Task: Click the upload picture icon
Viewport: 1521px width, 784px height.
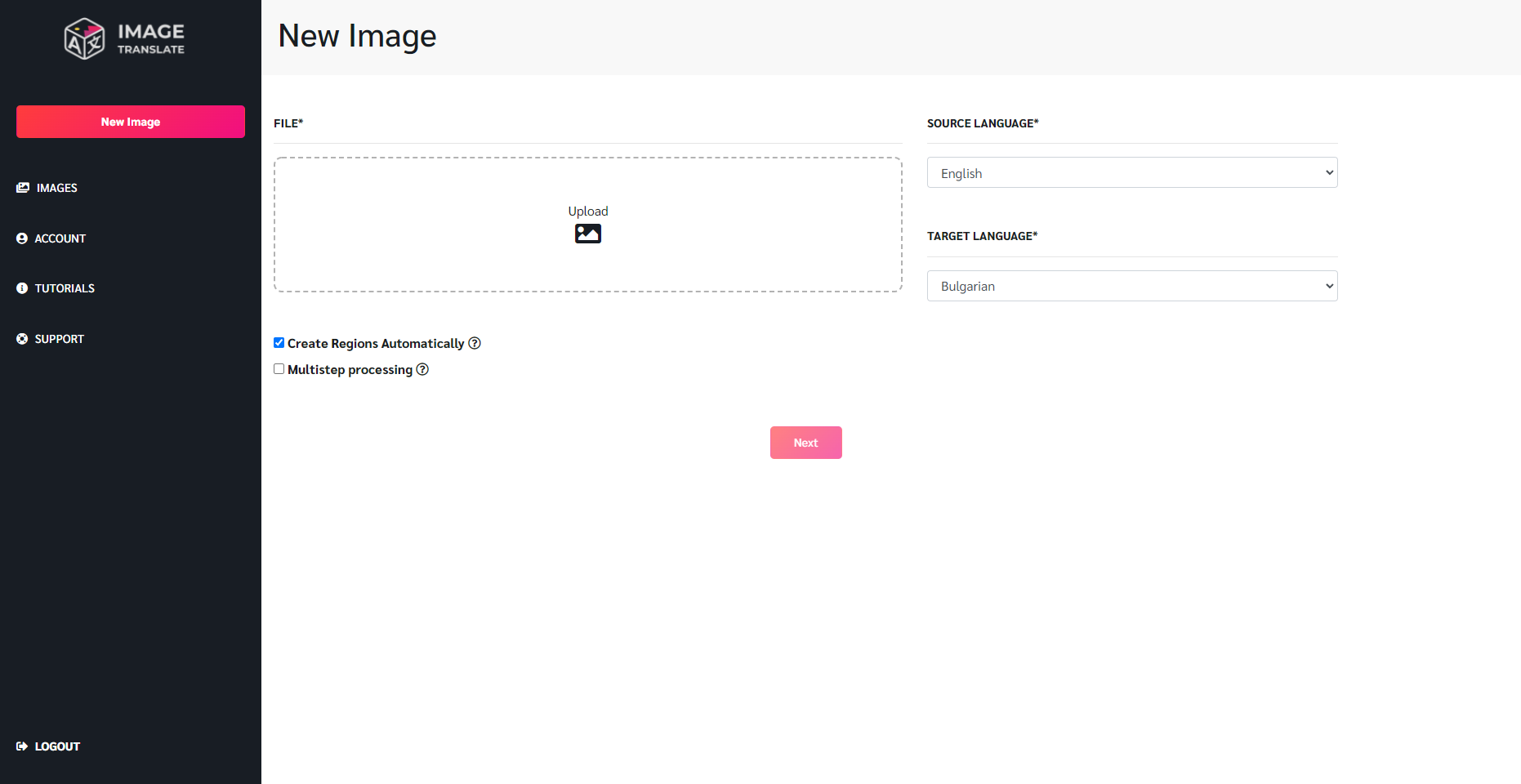Action: pos(587,234)
